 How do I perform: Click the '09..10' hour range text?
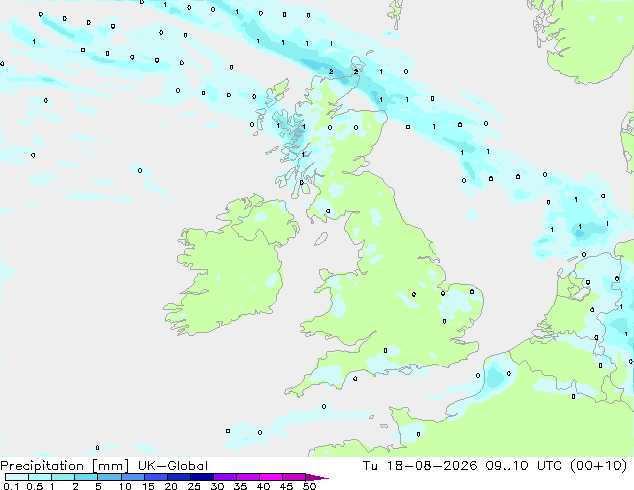tap(507, 466)
